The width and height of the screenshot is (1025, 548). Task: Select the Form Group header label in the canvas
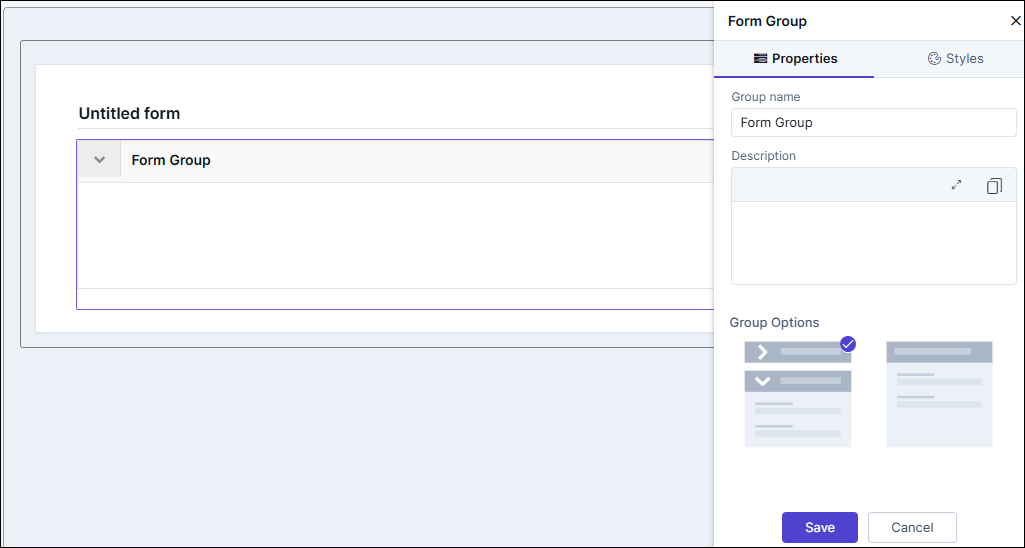click(x=171, y=160)
